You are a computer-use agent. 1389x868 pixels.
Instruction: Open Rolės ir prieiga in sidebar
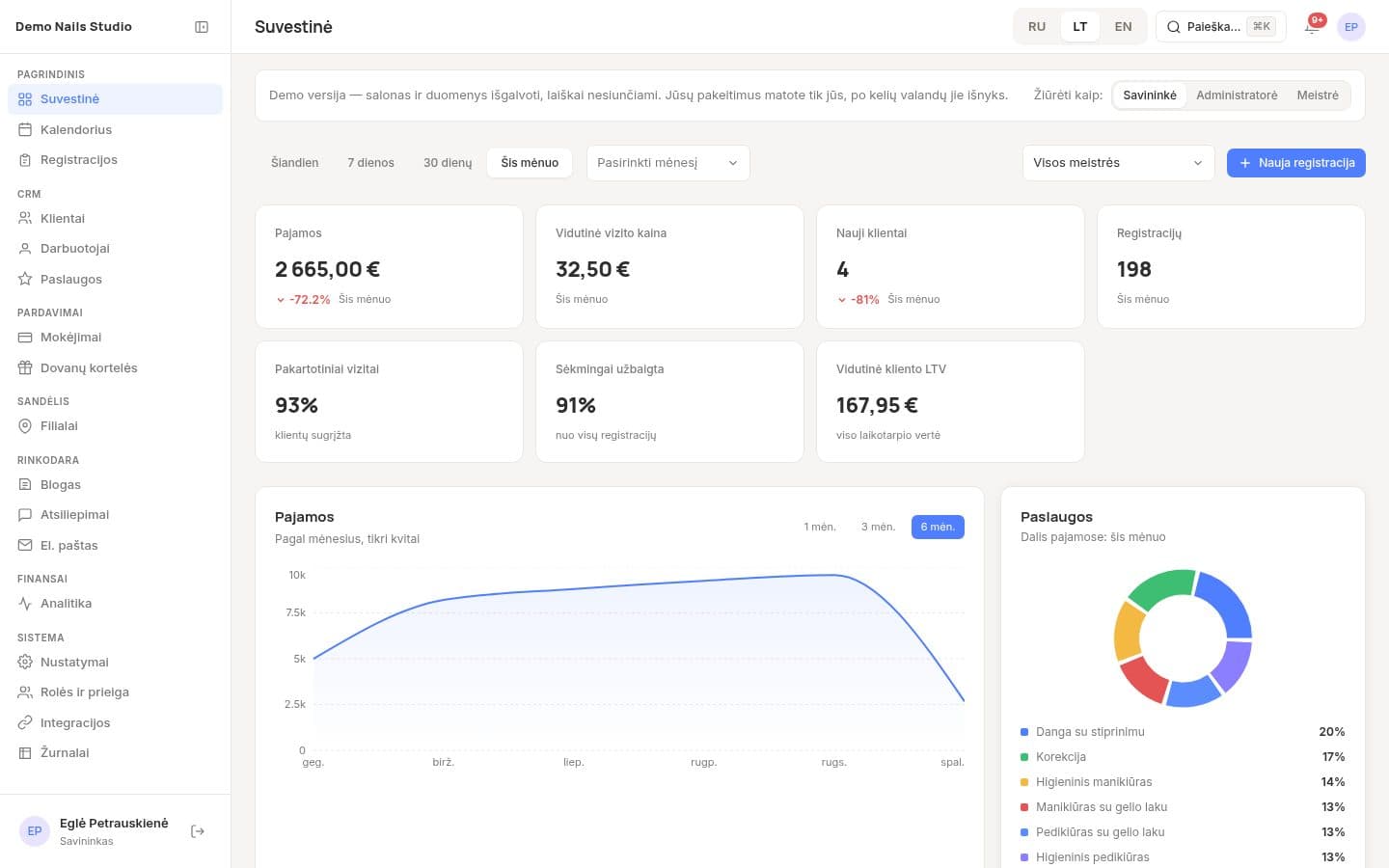tap(115, 692)
